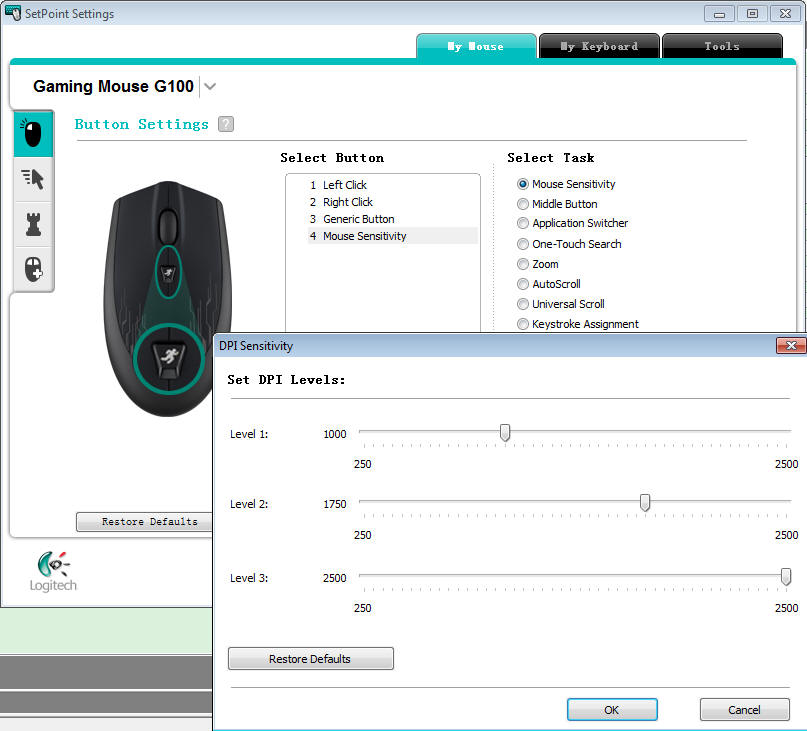Viewport: 807px width, 731px height.
Task: Open the chess rook game settings icon
Action: (33, 224)
